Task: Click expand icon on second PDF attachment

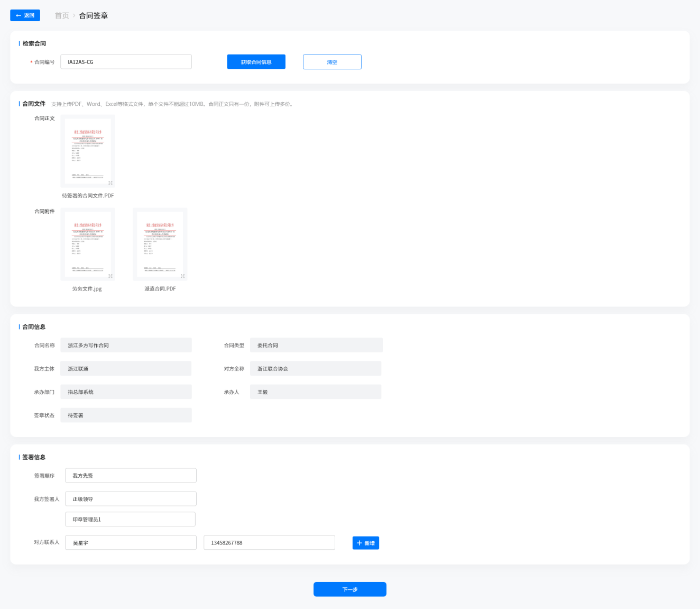Action: tap(182, 275)
